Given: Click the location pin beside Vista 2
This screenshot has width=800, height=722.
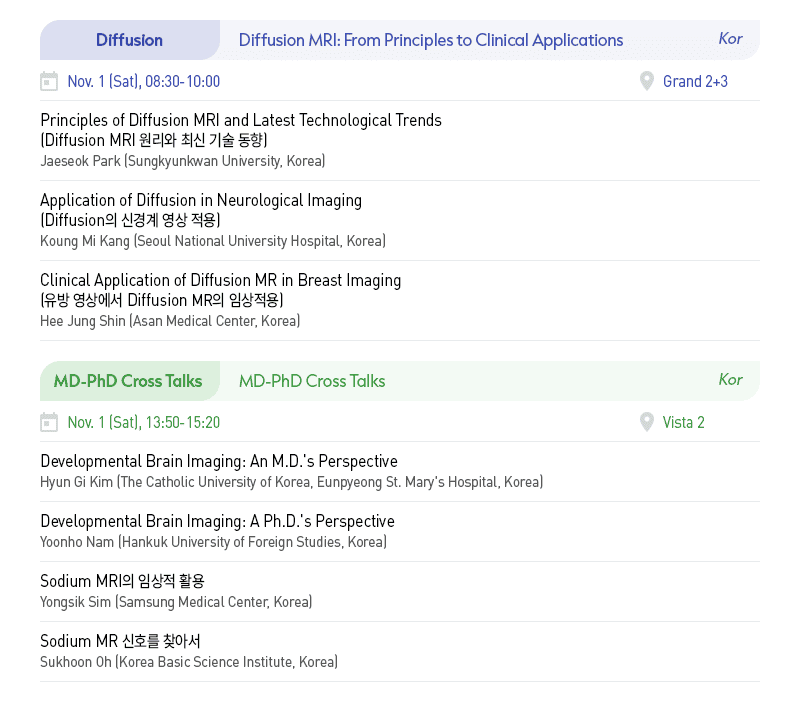Looking at the screenshot, I should click(646, 421).
